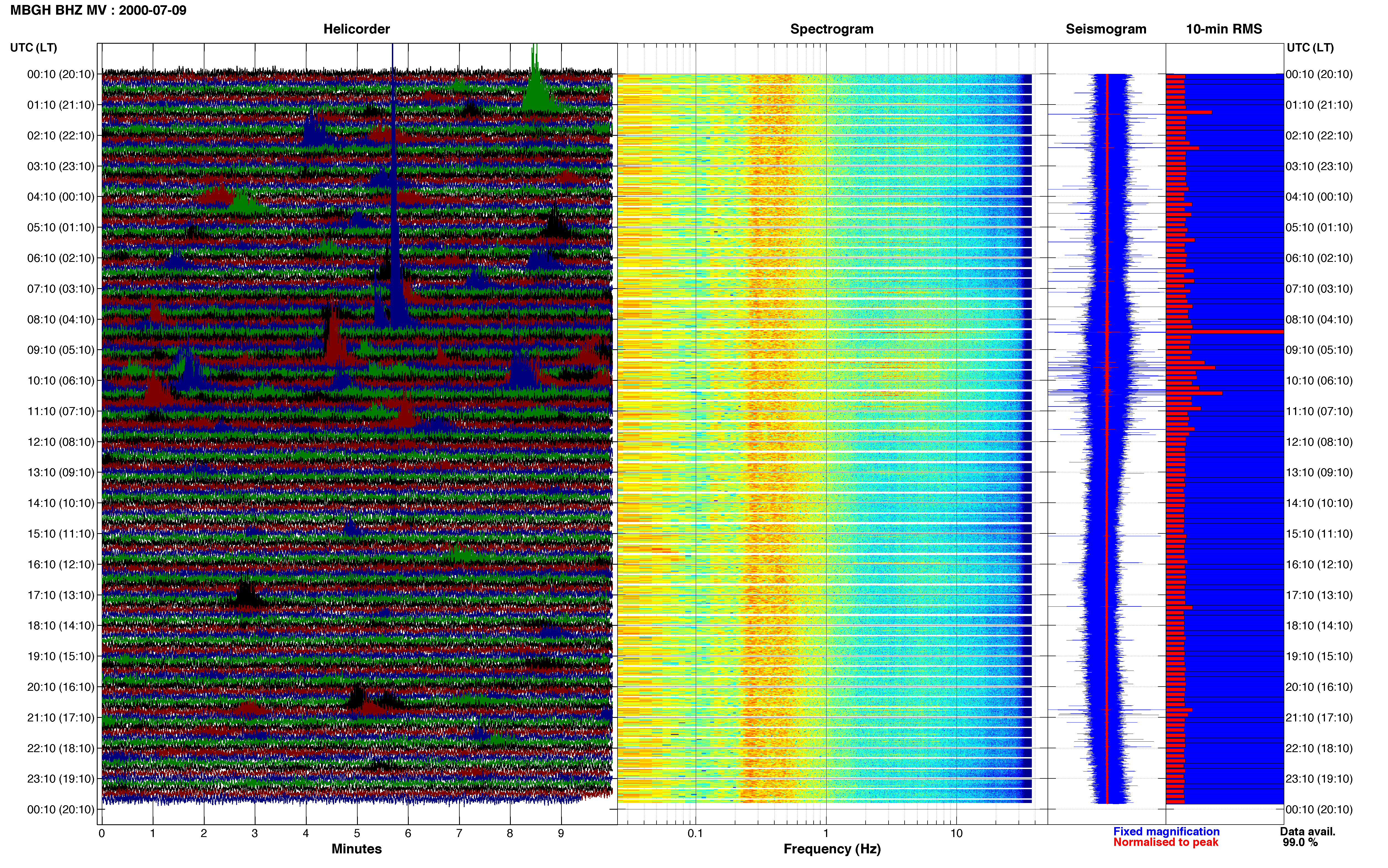Viewport: 1388px width, 868px height.
Task: Click the title 'MBGH BHZ MV : 2000-07-09'
Action: 98,10
